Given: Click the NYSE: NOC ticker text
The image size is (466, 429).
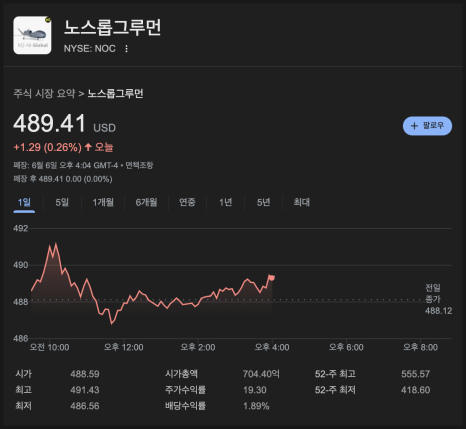Looking at the screenshot, I should [90, 49].
